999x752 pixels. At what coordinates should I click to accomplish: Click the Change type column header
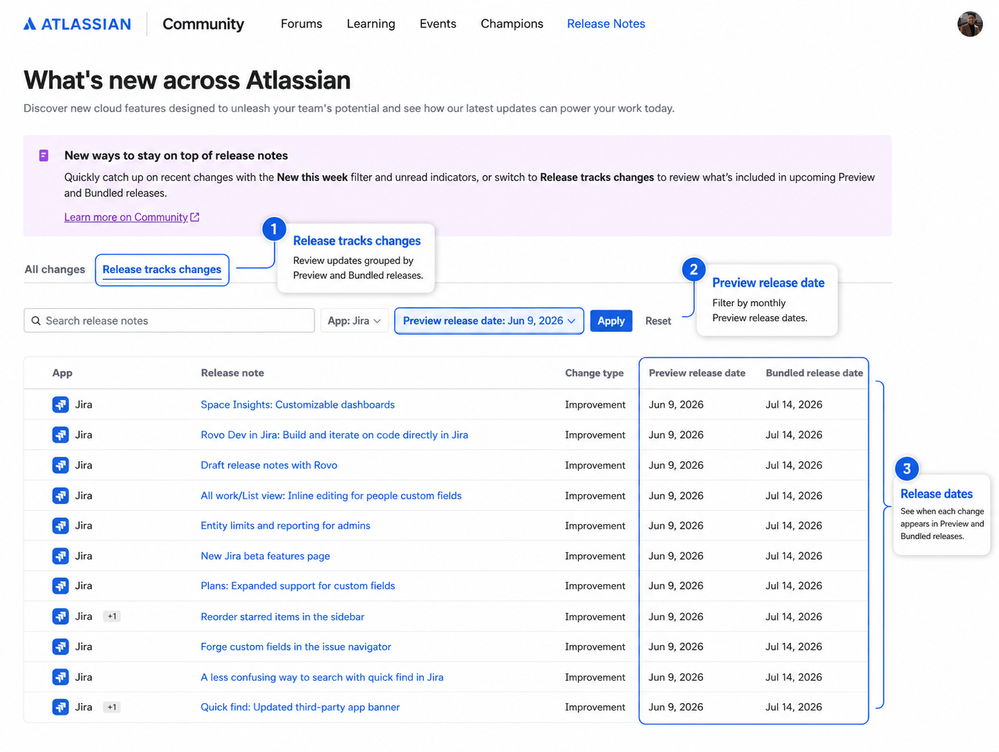pos(594,373)
